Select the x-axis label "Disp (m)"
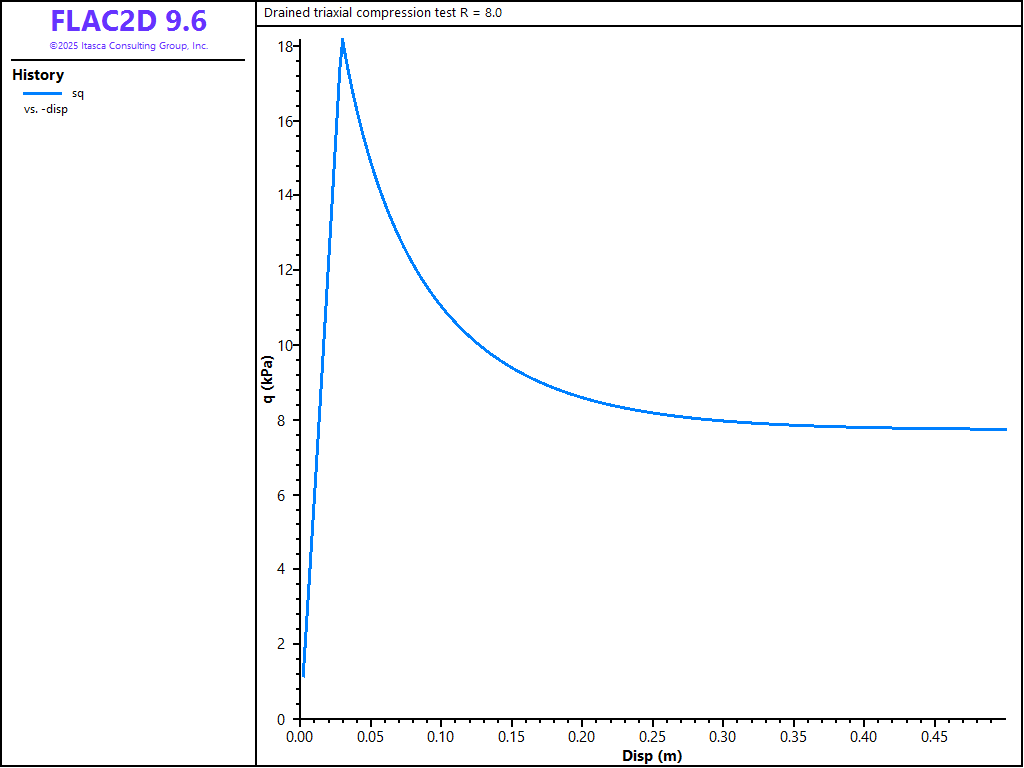 [652, 755]
